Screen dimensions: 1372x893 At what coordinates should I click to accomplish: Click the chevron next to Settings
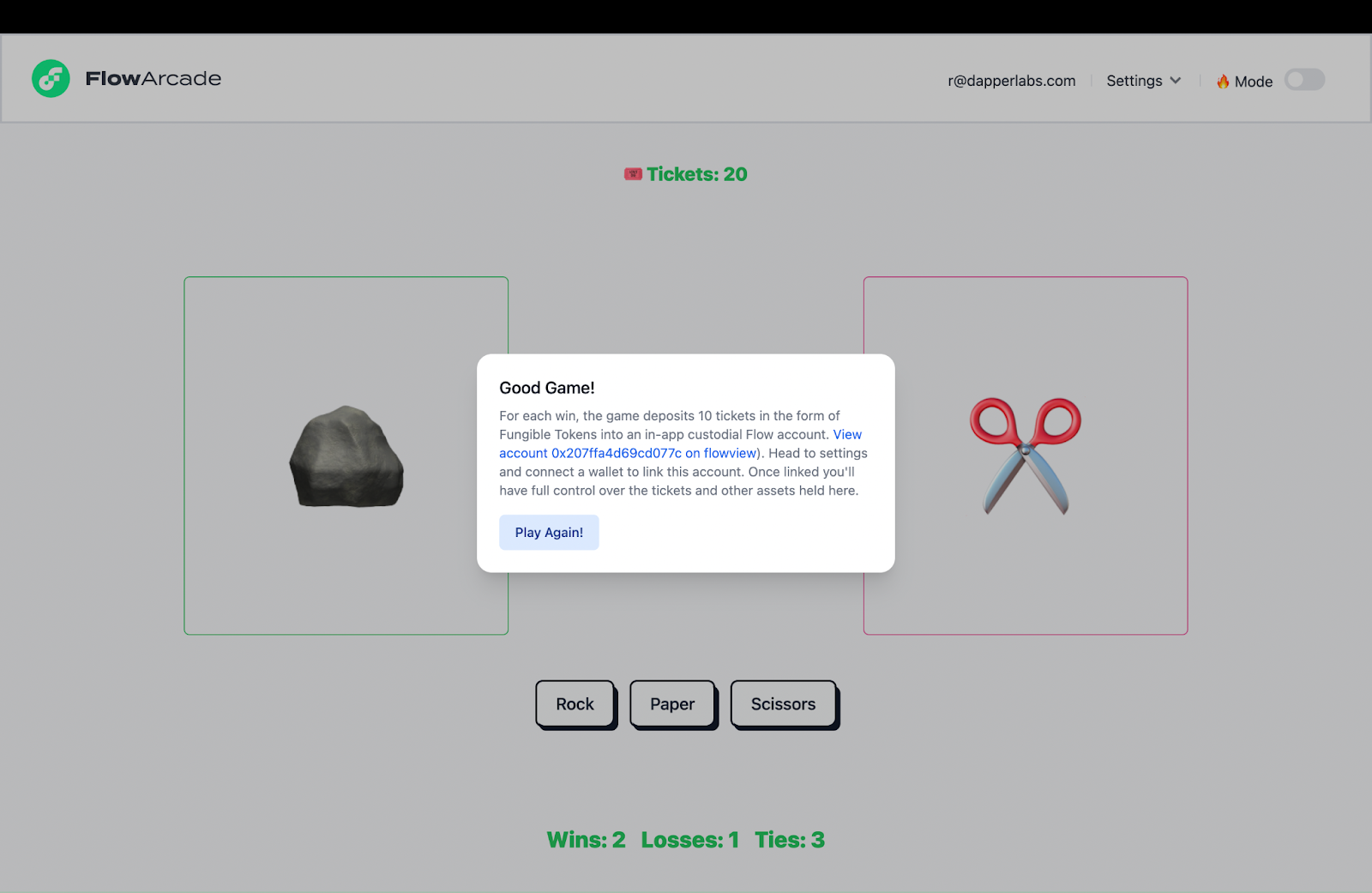(x=1176, y=81)
